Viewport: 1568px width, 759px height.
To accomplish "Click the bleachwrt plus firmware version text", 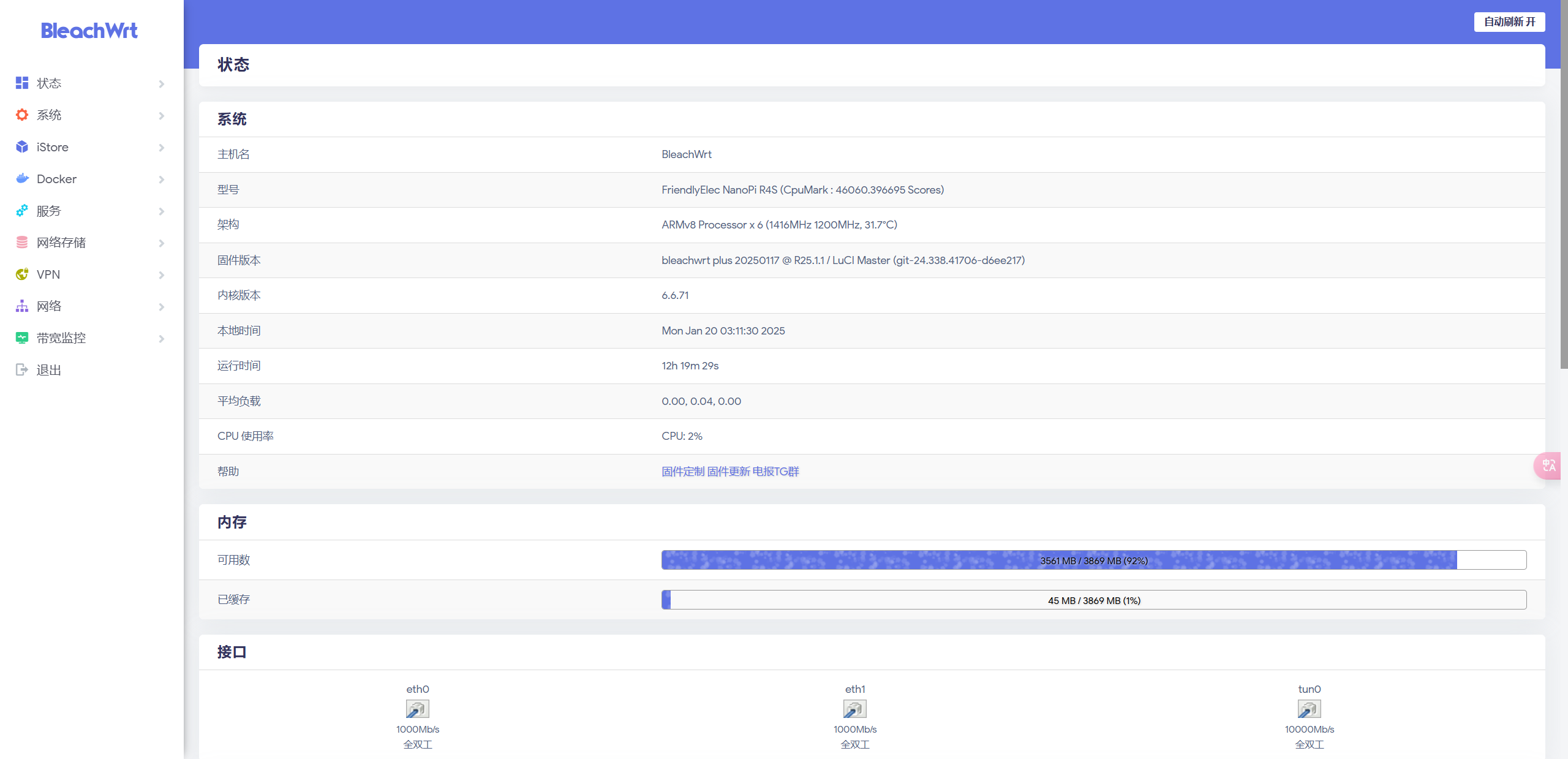I will pyautogui.click(x=843, y=260).
